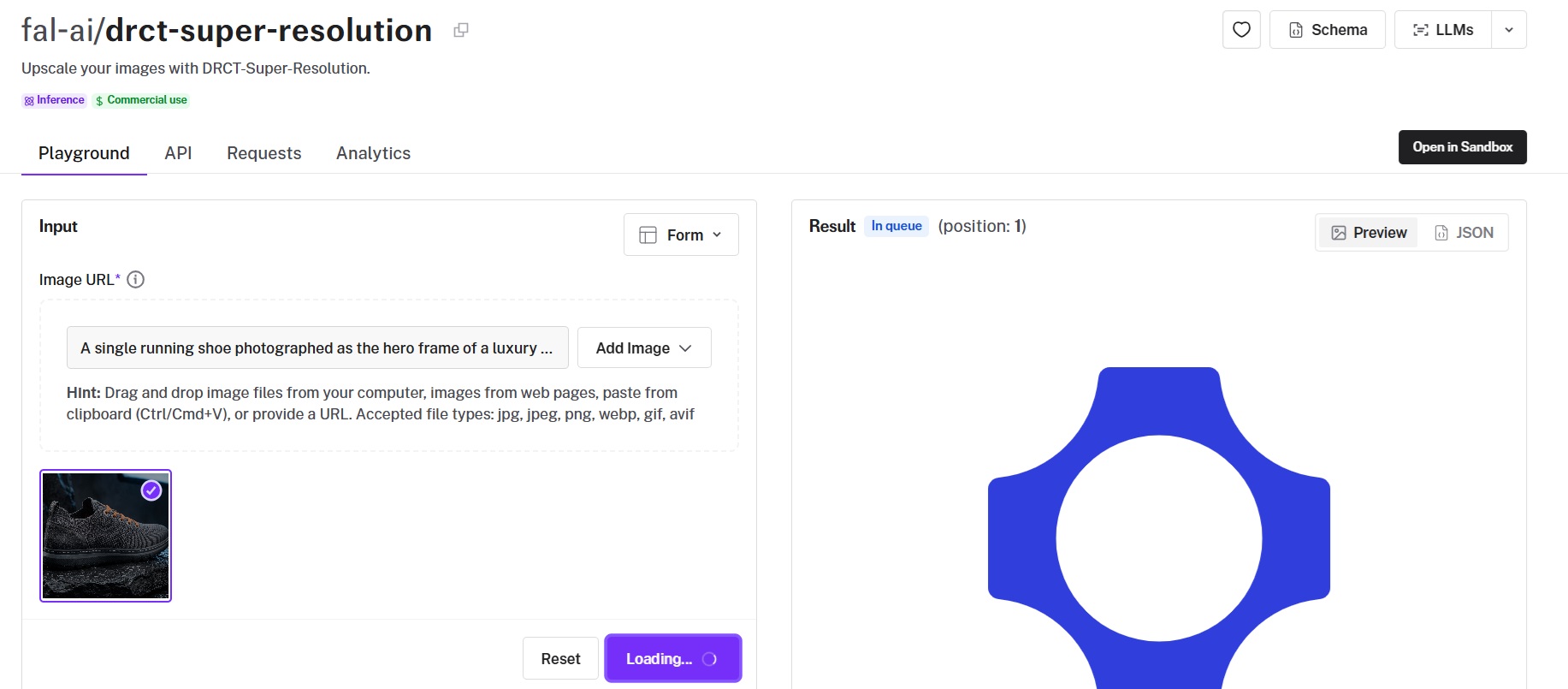
Task: Click the Loading run button
Action: tap(672, 659)
